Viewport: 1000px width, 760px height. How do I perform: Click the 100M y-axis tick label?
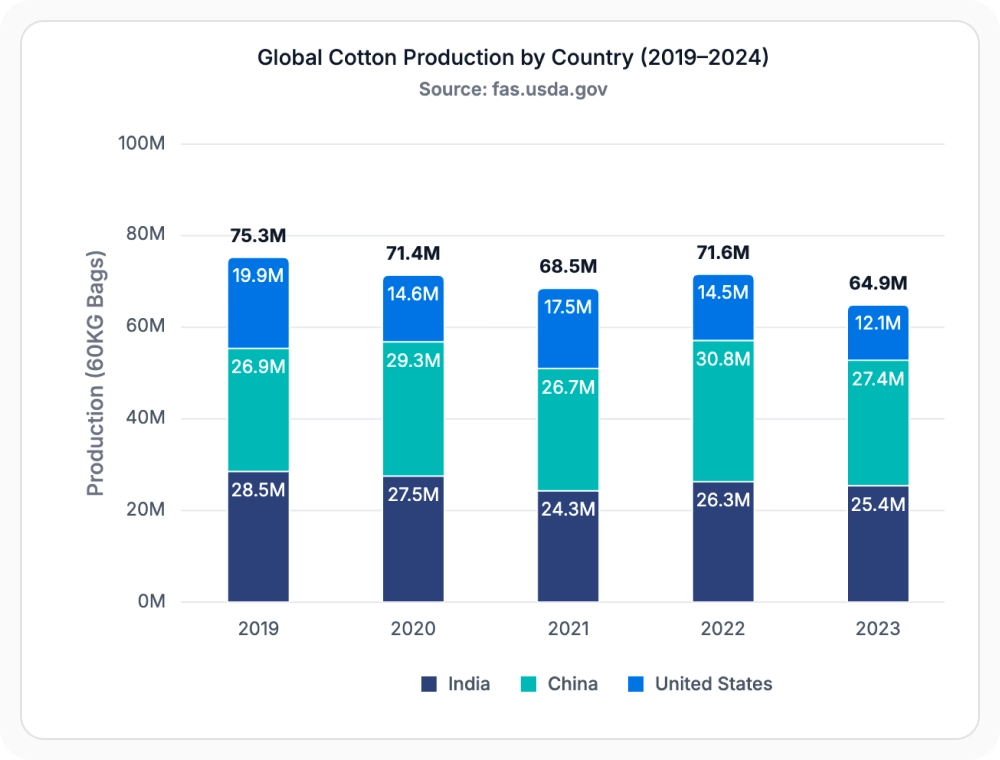[142, 143]
